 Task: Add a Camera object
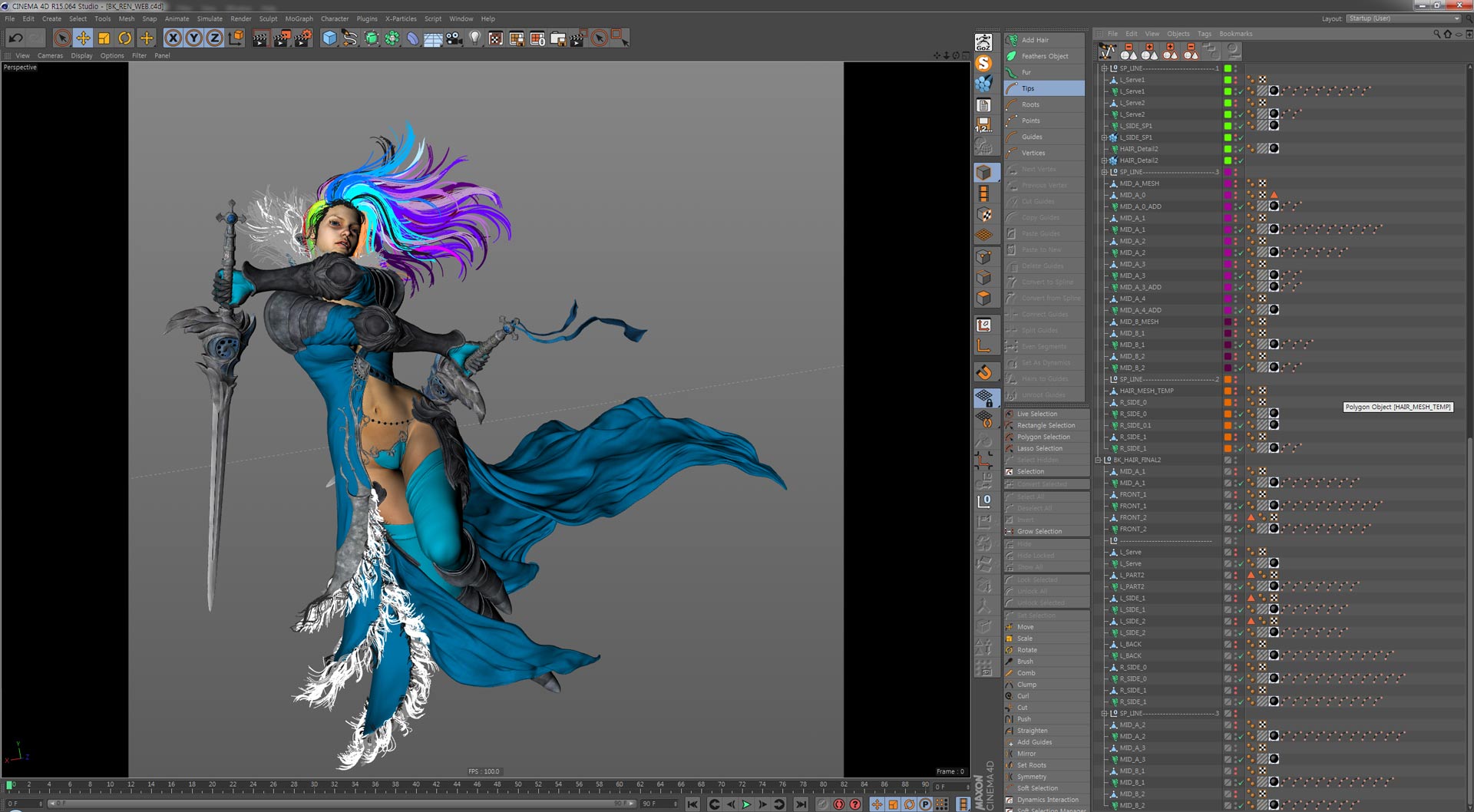(454, 38)
